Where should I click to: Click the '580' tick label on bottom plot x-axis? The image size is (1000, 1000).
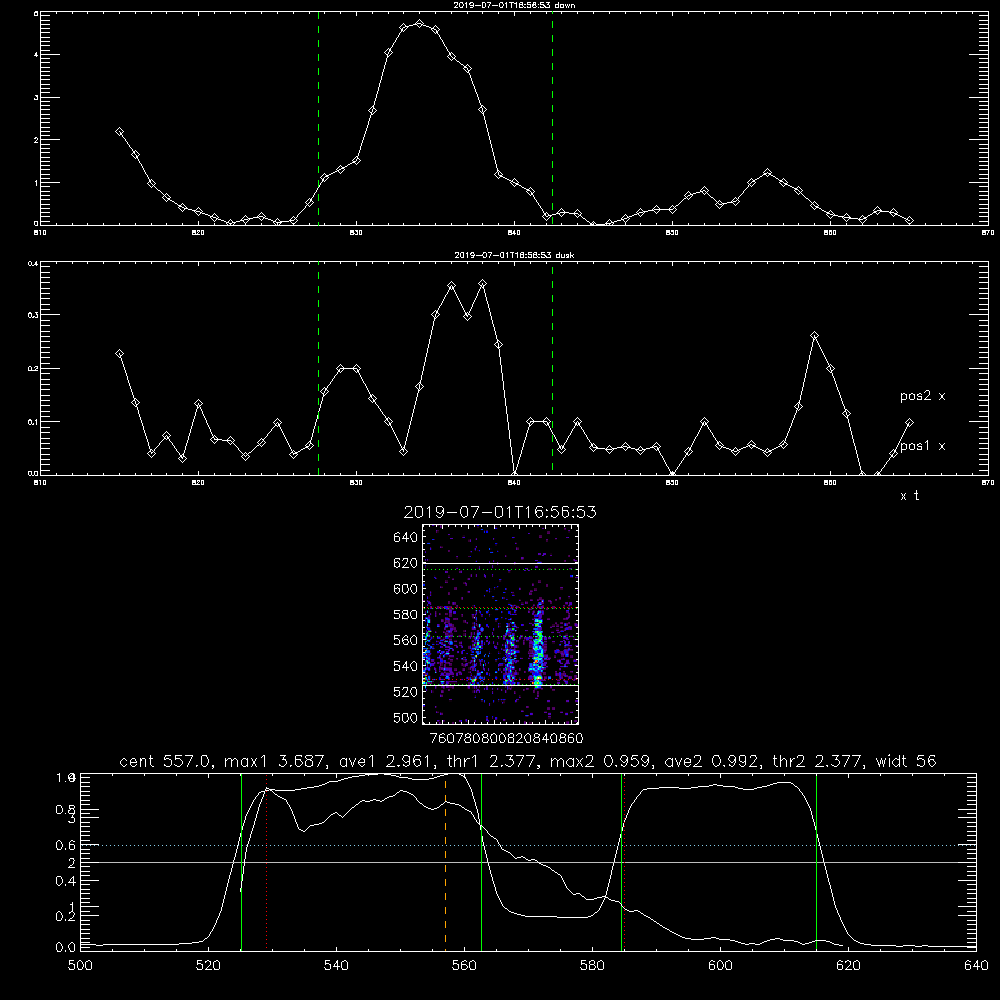pos(592,966)
